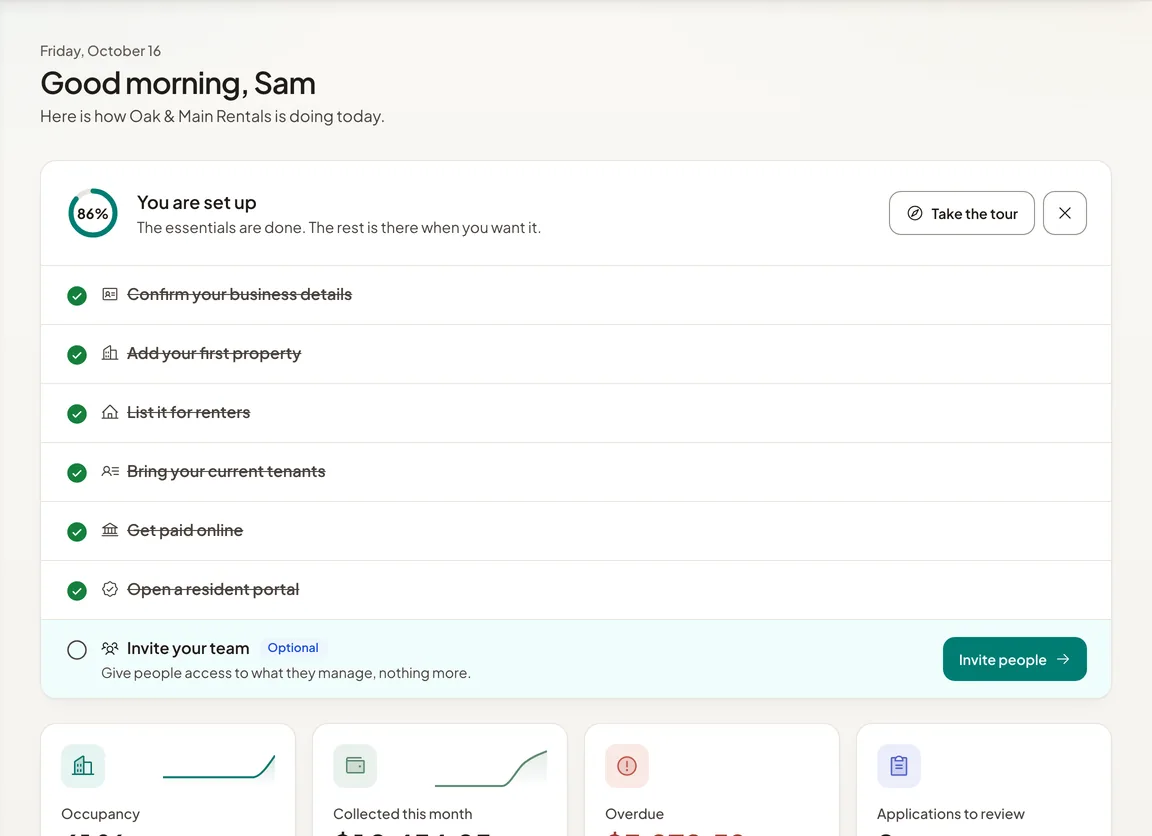Image resolution: width=1152 pixels, height=836 pixels.
Task: Click the badge icon beside Open a resident portal
Action: pyautogui.click(x=109, y=589)
